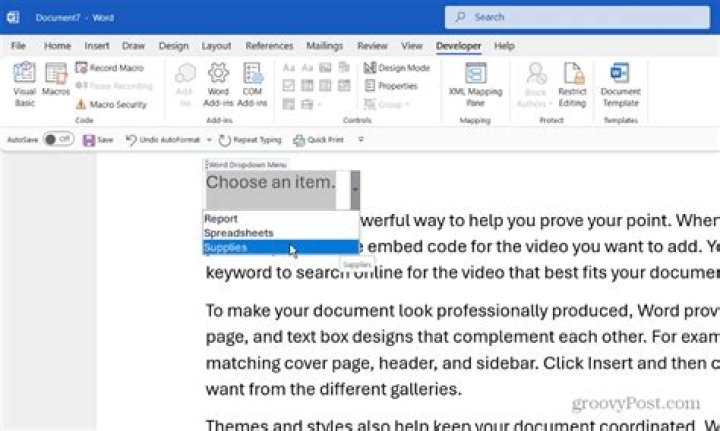Insert Drop-Down List content control

[x=326, y=85]
